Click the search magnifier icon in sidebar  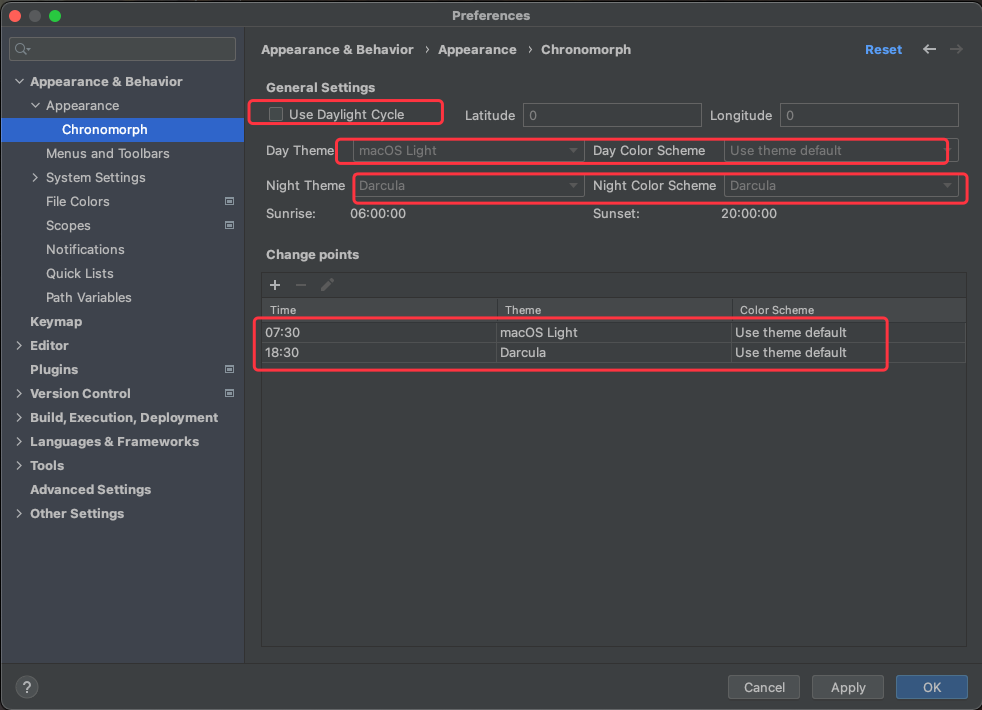pyautogui.click(x=23, y=49)
